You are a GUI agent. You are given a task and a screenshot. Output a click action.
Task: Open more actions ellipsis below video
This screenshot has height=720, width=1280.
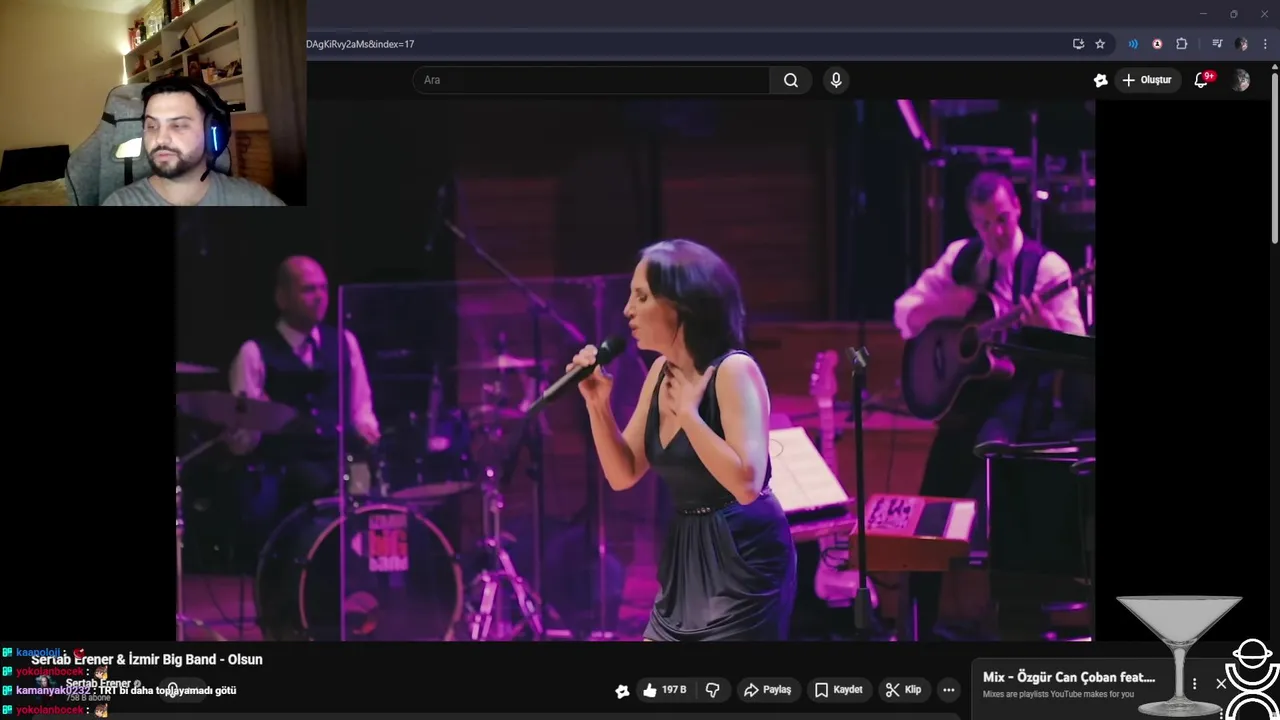948,690
